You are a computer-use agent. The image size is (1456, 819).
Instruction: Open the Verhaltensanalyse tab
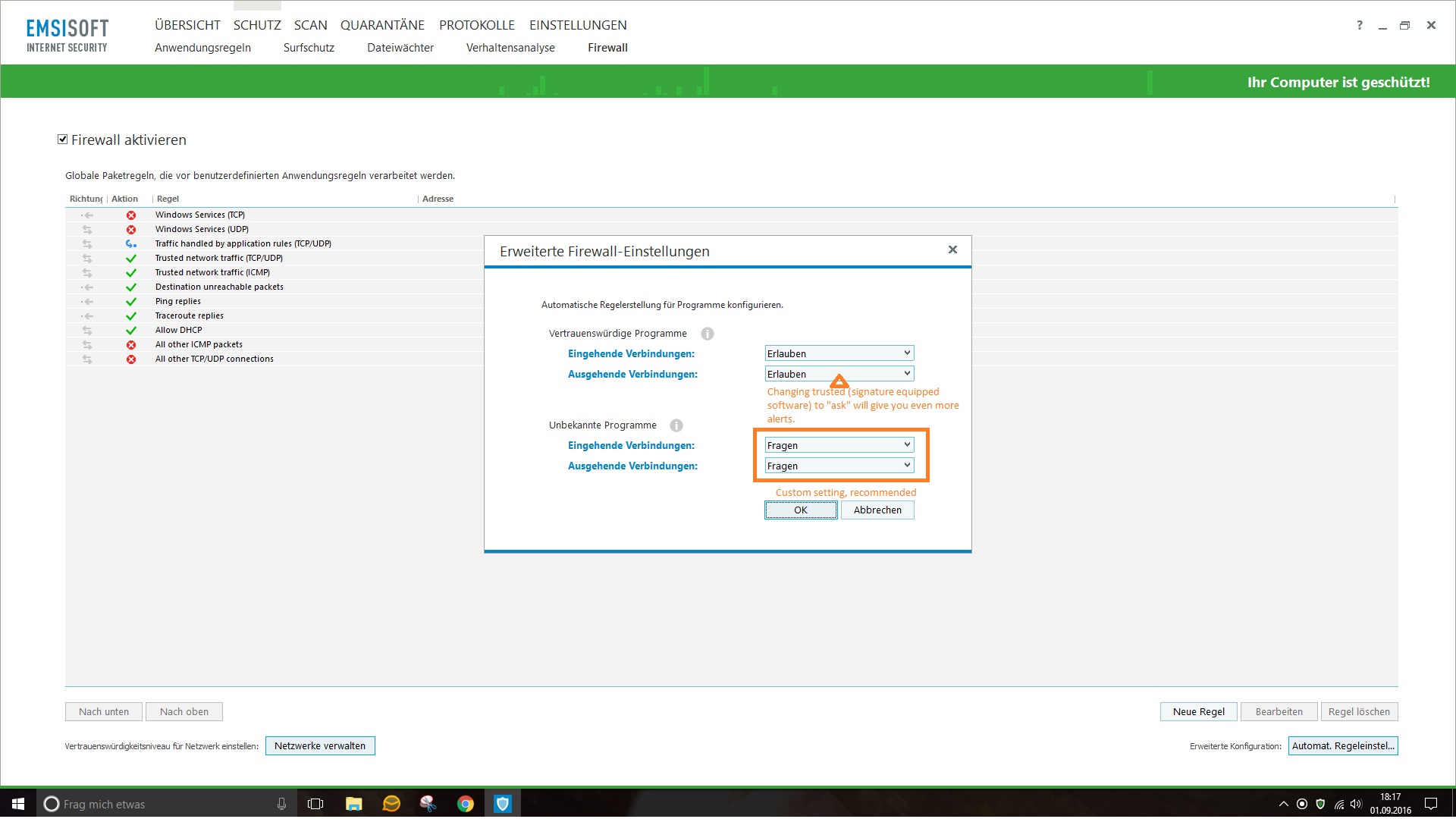[x=510, y=48]
